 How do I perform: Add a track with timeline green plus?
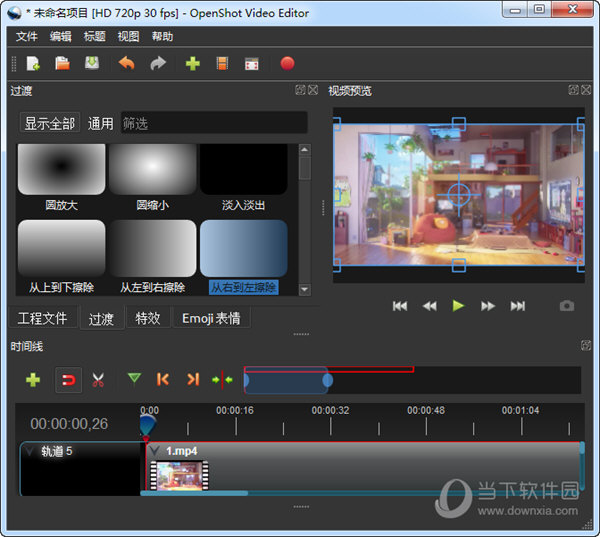[33, 380]
